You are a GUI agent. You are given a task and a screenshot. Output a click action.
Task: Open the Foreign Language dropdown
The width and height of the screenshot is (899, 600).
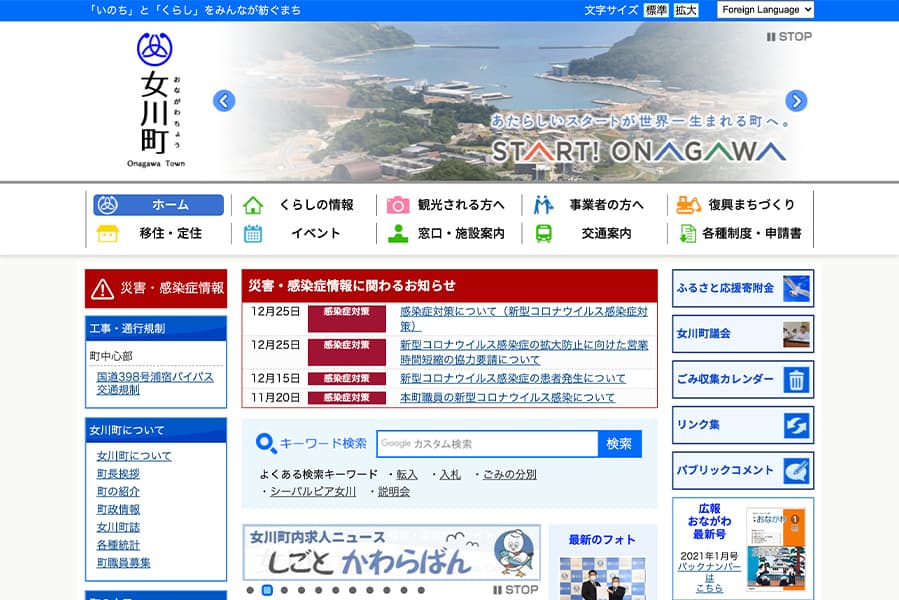click(765, 10)
